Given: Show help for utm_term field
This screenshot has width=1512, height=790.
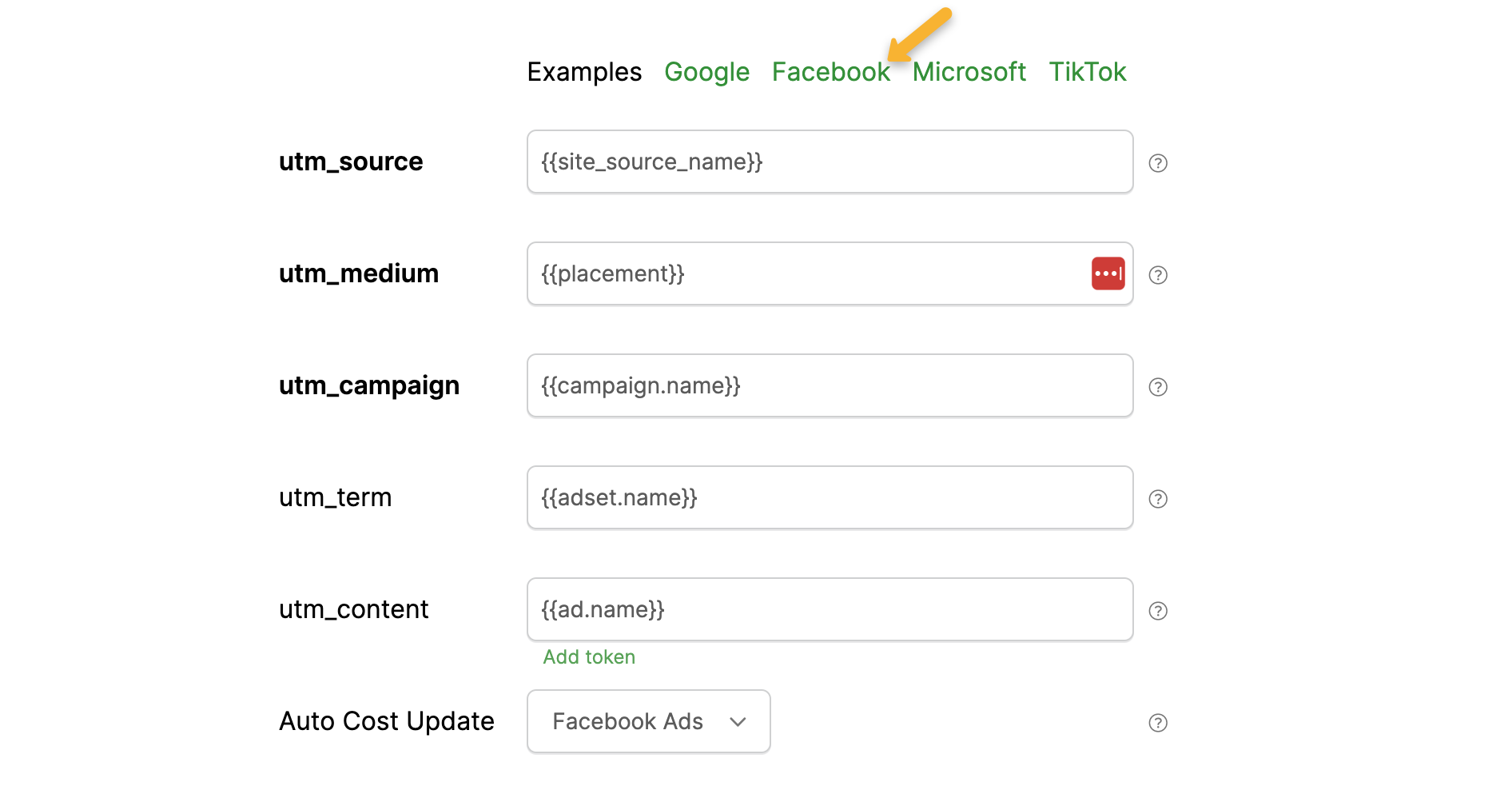Looking at the screenshot, I should pos(1157,499).
